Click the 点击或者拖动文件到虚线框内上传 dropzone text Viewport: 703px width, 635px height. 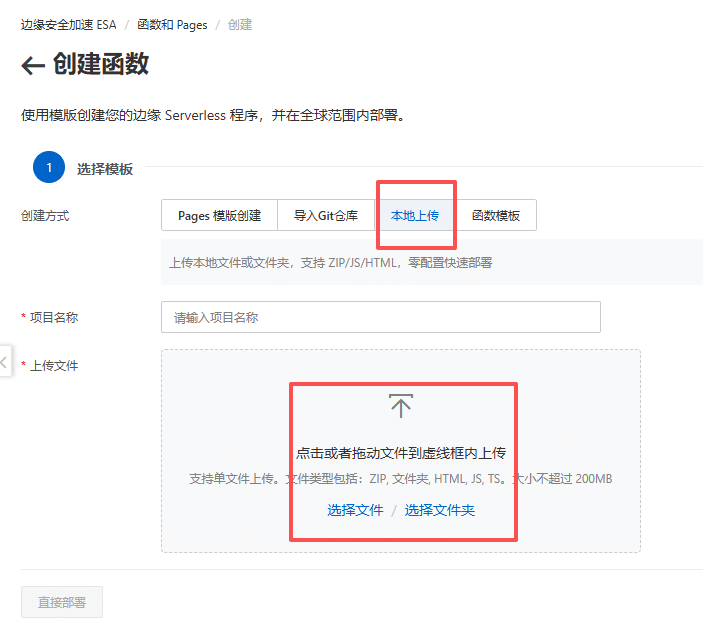point(401,453)
